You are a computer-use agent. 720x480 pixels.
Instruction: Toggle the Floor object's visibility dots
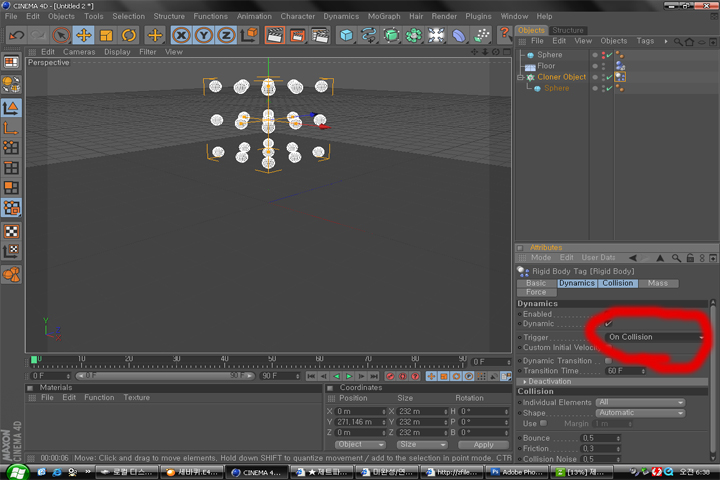click(x=603, y=66)
